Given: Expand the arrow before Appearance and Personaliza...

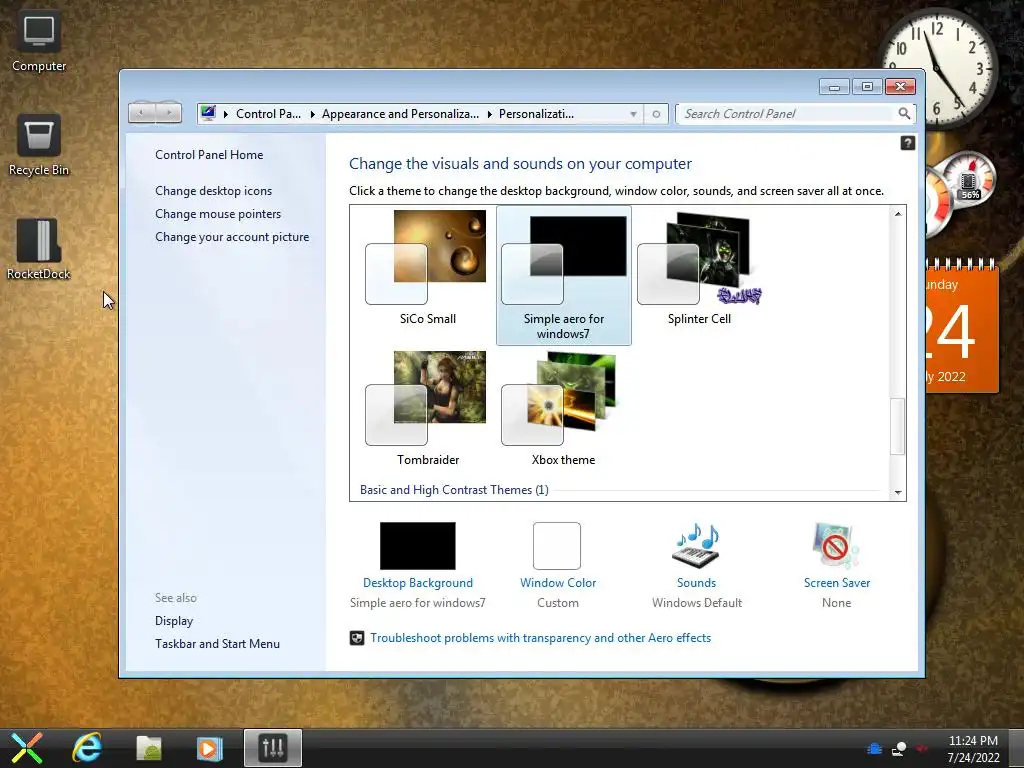Looking at the screenshot, I should [312, 114].
